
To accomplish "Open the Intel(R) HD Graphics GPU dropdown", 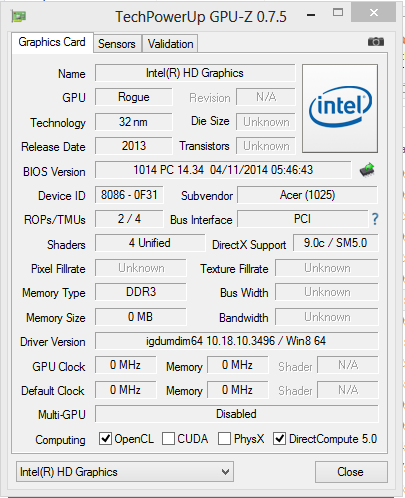I will 125,472.
